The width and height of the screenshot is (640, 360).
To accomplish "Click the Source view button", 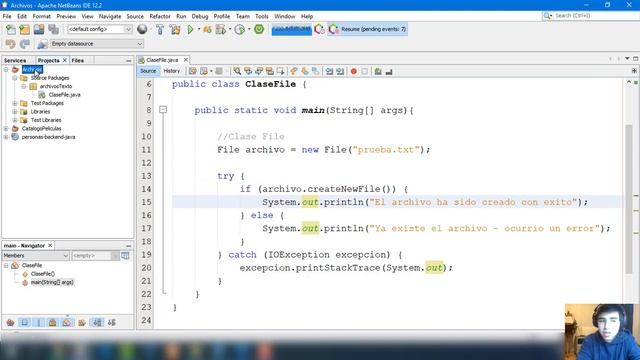I will (x=148, y=71).
